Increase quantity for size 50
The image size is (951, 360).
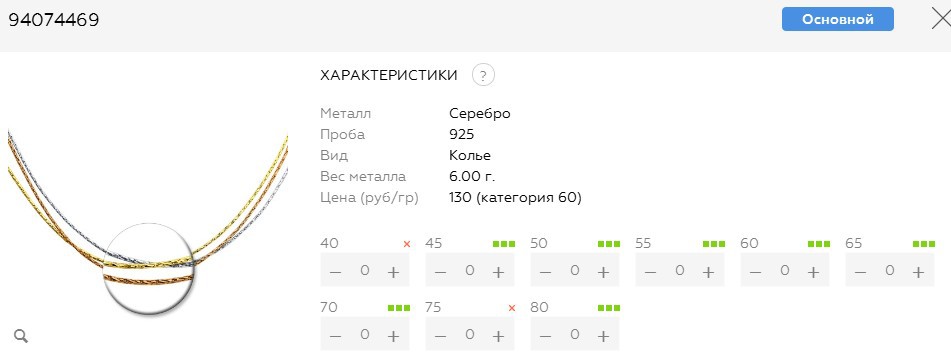(x=603, y=272)
